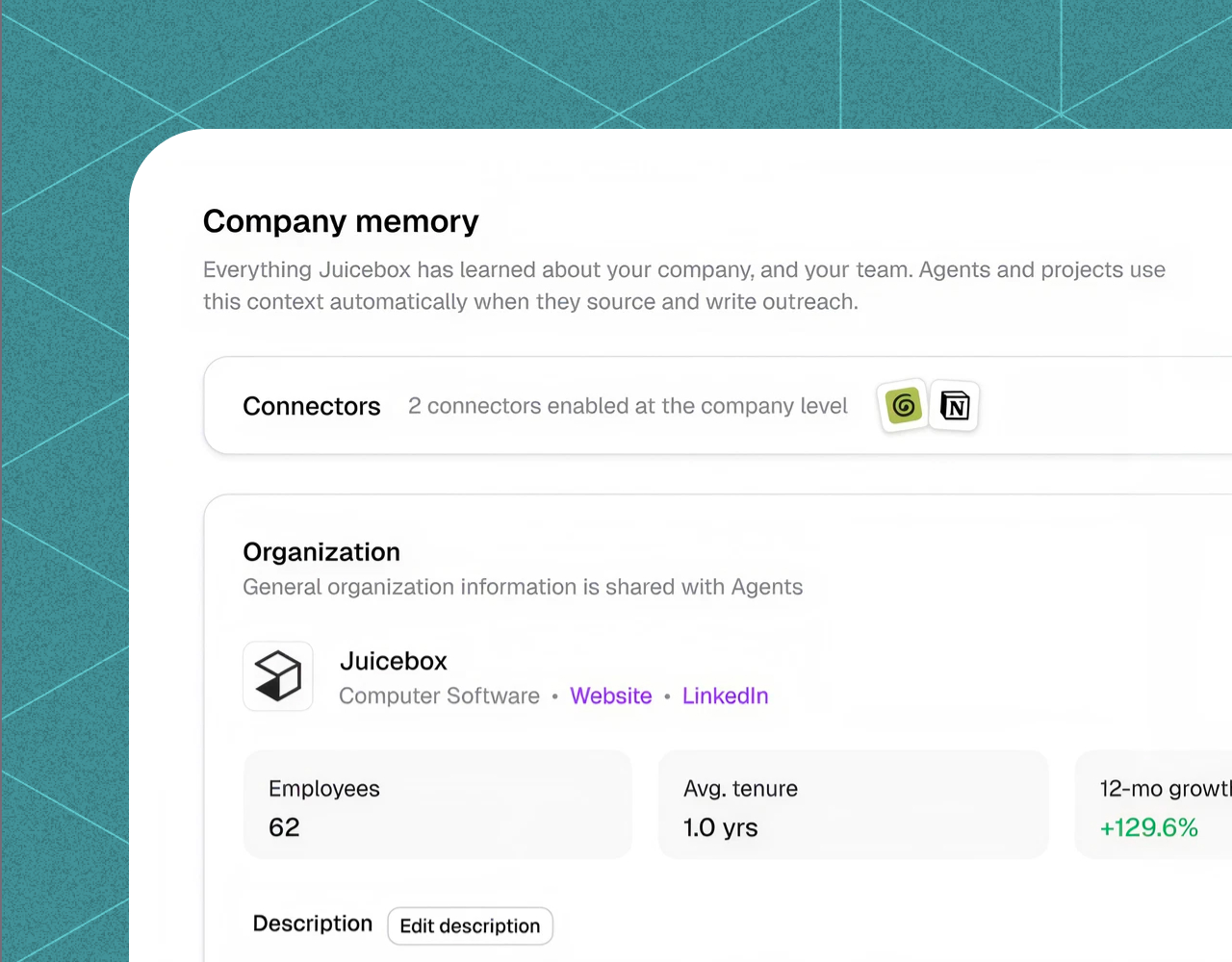
Task: Click the Juicebox company name
Action: [x=394, y=661]
